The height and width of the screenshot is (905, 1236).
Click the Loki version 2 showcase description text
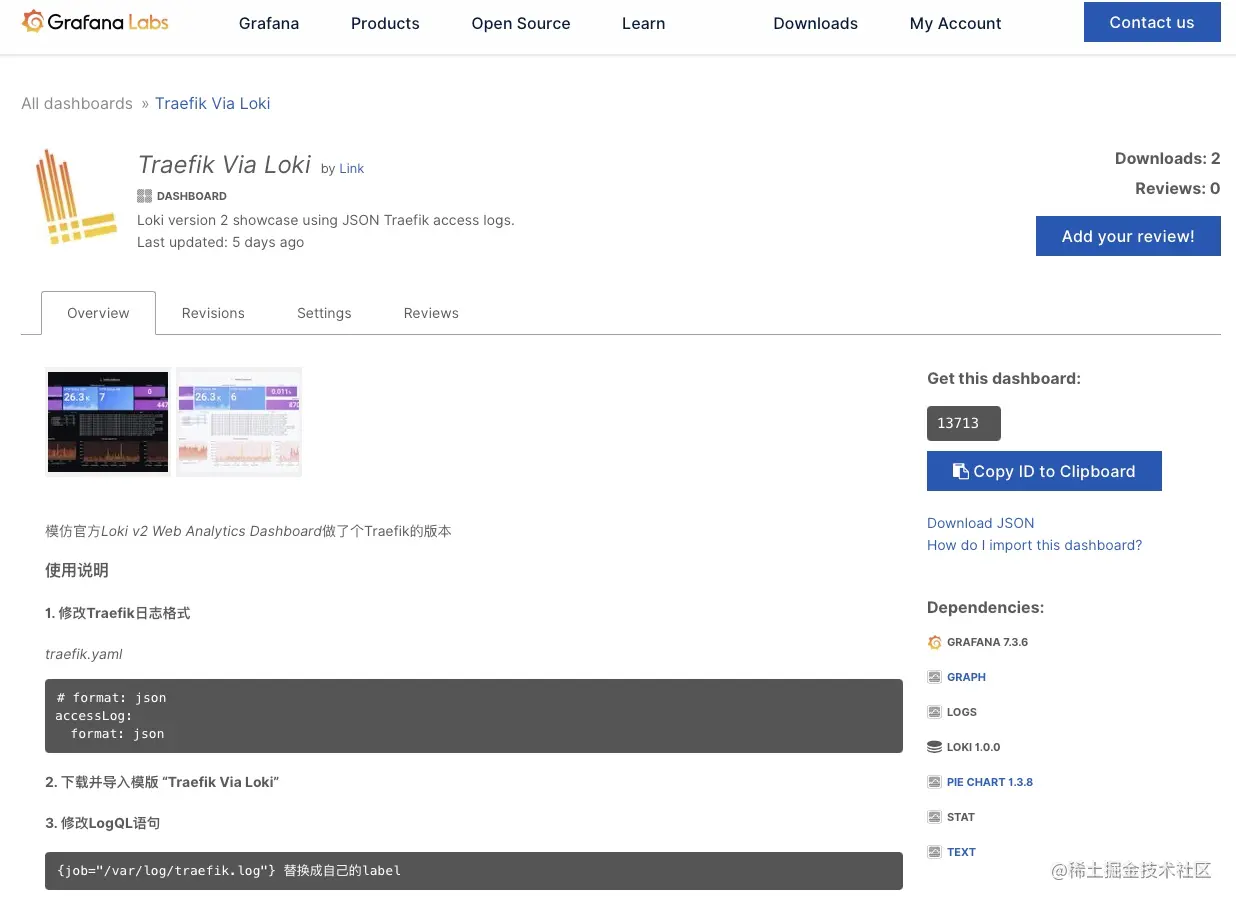pyautogui.click(x=326, y=220)
